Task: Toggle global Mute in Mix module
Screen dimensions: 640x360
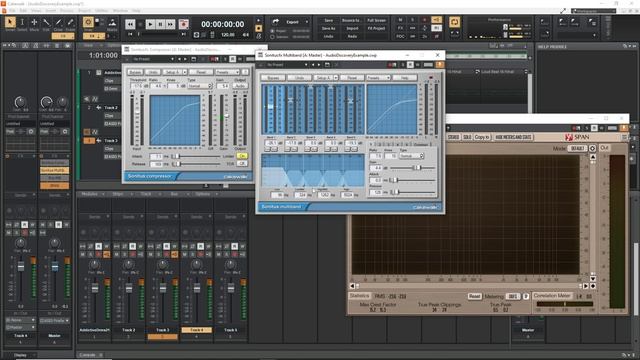Action: pyautogui.click(x=400, y=20)
